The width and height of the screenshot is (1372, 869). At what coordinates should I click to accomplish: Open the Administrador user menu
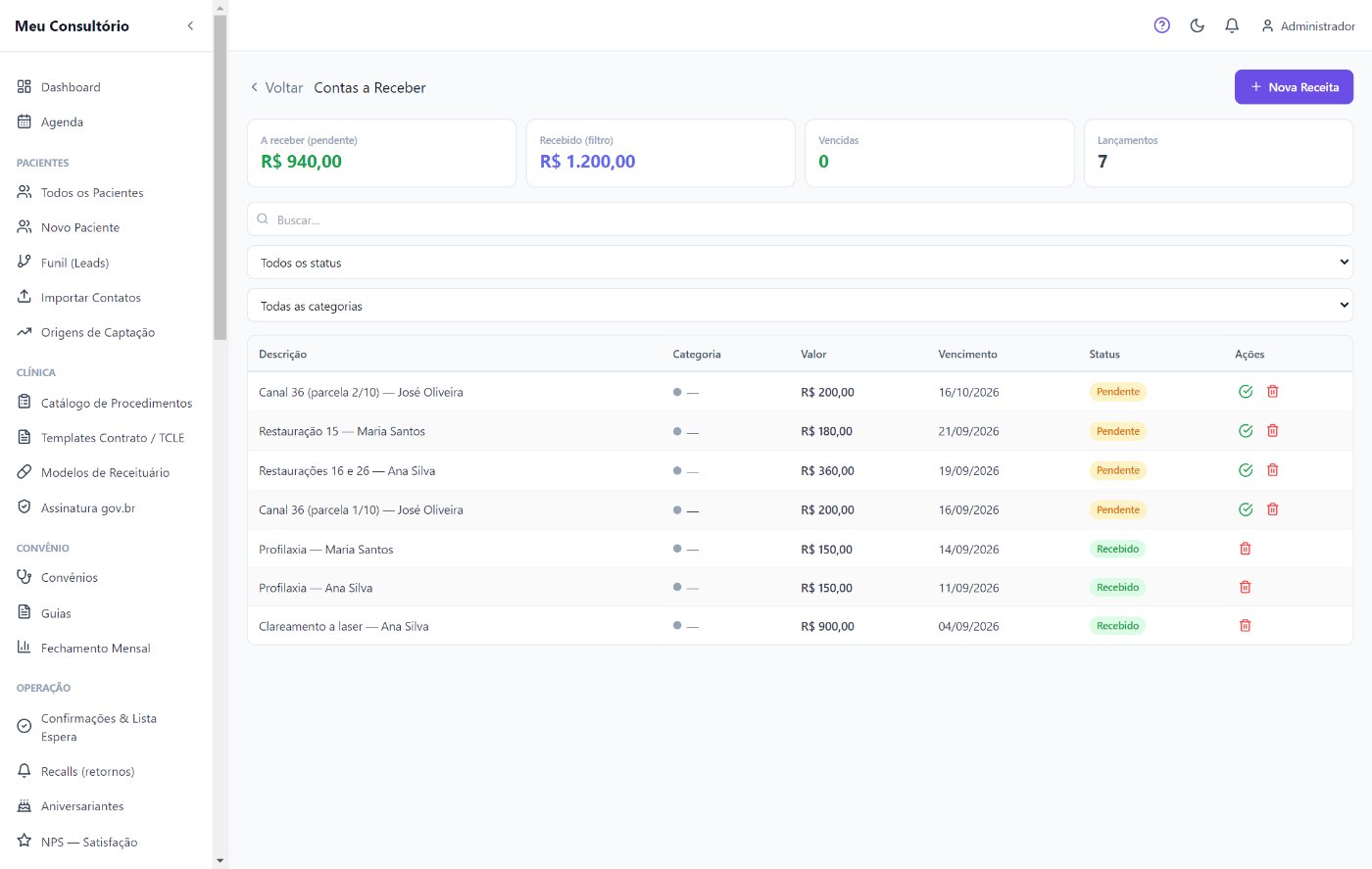click(1307, 26)
